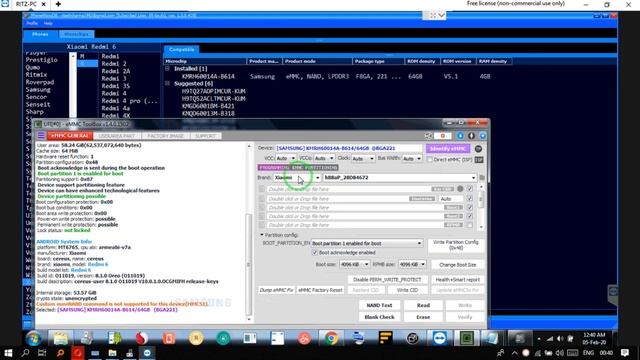Close the RITZ-PC session tab
Image resolution: width=640 pixels, height=360 pixels.
tap(44, 4)
